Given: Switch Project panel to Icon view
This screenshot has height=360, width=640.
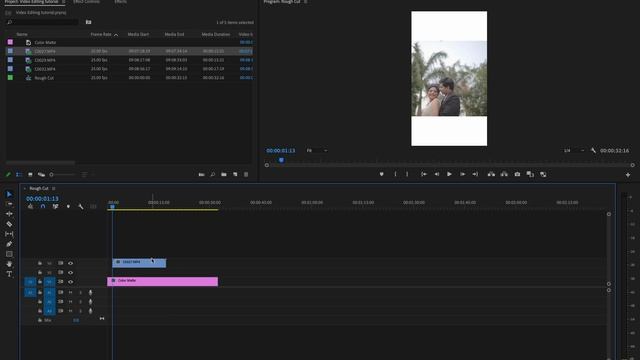Looking at the screenshot, I should coord(30,174).
